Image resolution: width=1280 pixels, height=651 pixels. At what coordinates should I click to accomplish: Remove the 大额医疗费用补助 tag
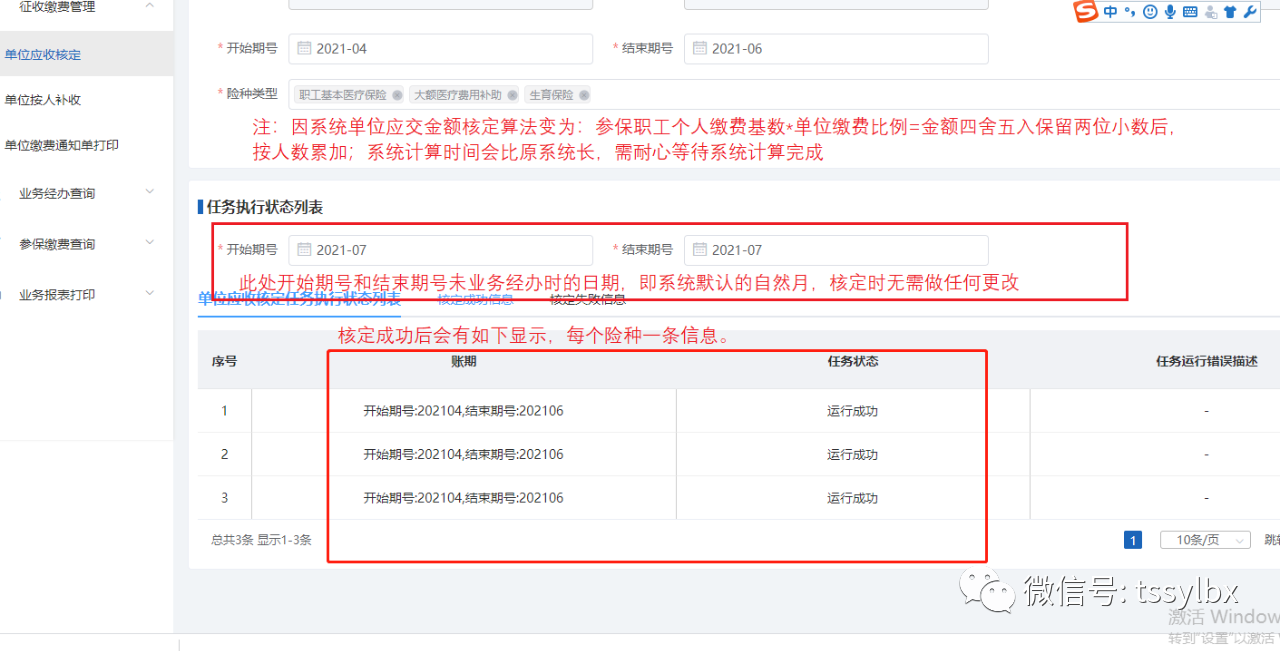pyautogui.click(x=512, y=95)
